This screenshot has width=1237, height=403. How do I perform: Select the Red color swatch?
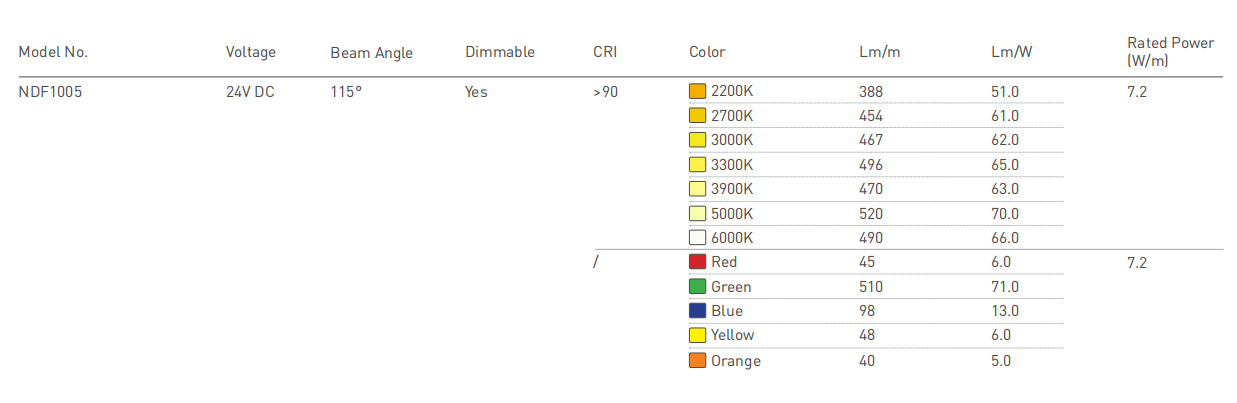click(698, 262)
